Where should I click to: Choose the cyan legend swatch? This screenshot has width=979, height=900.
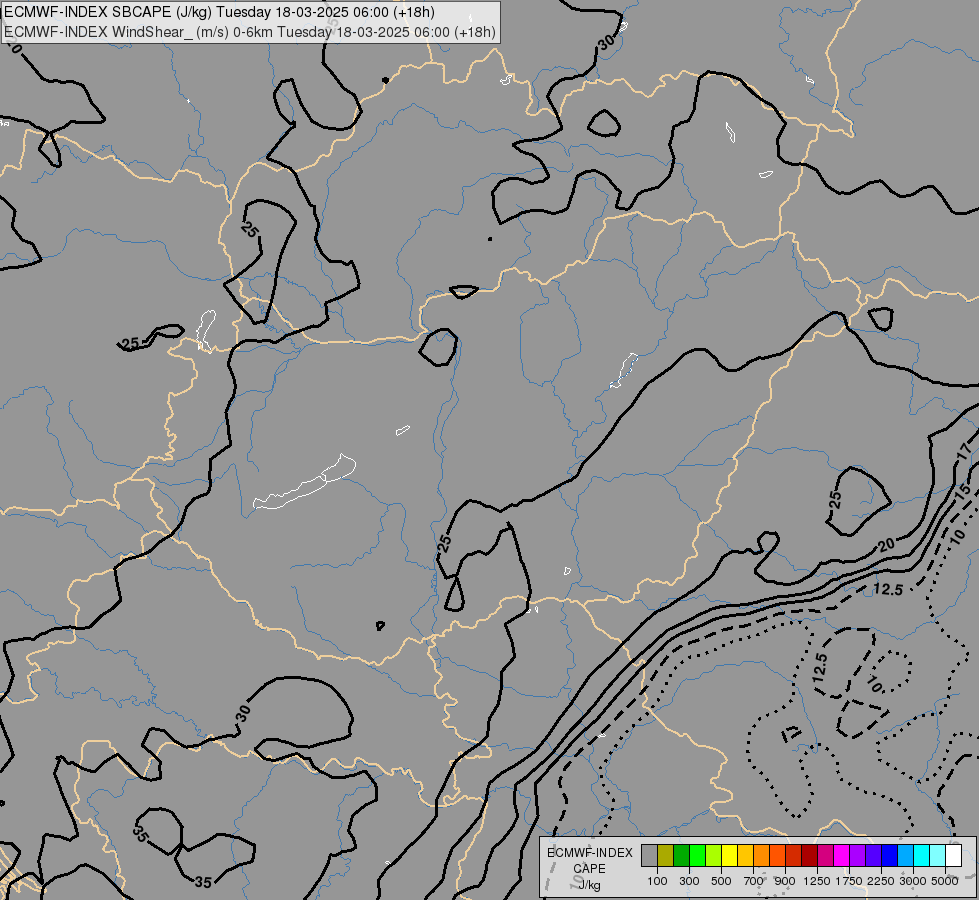921,856
